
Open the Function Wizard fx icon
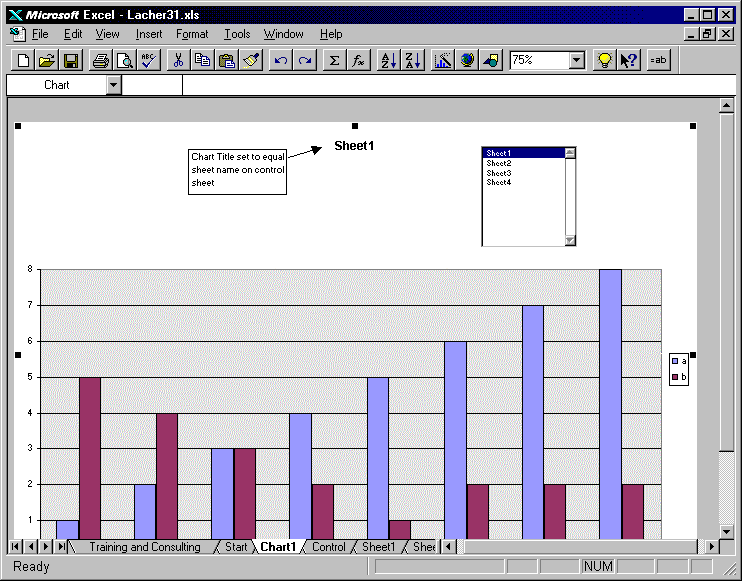[x=359, y=61]
